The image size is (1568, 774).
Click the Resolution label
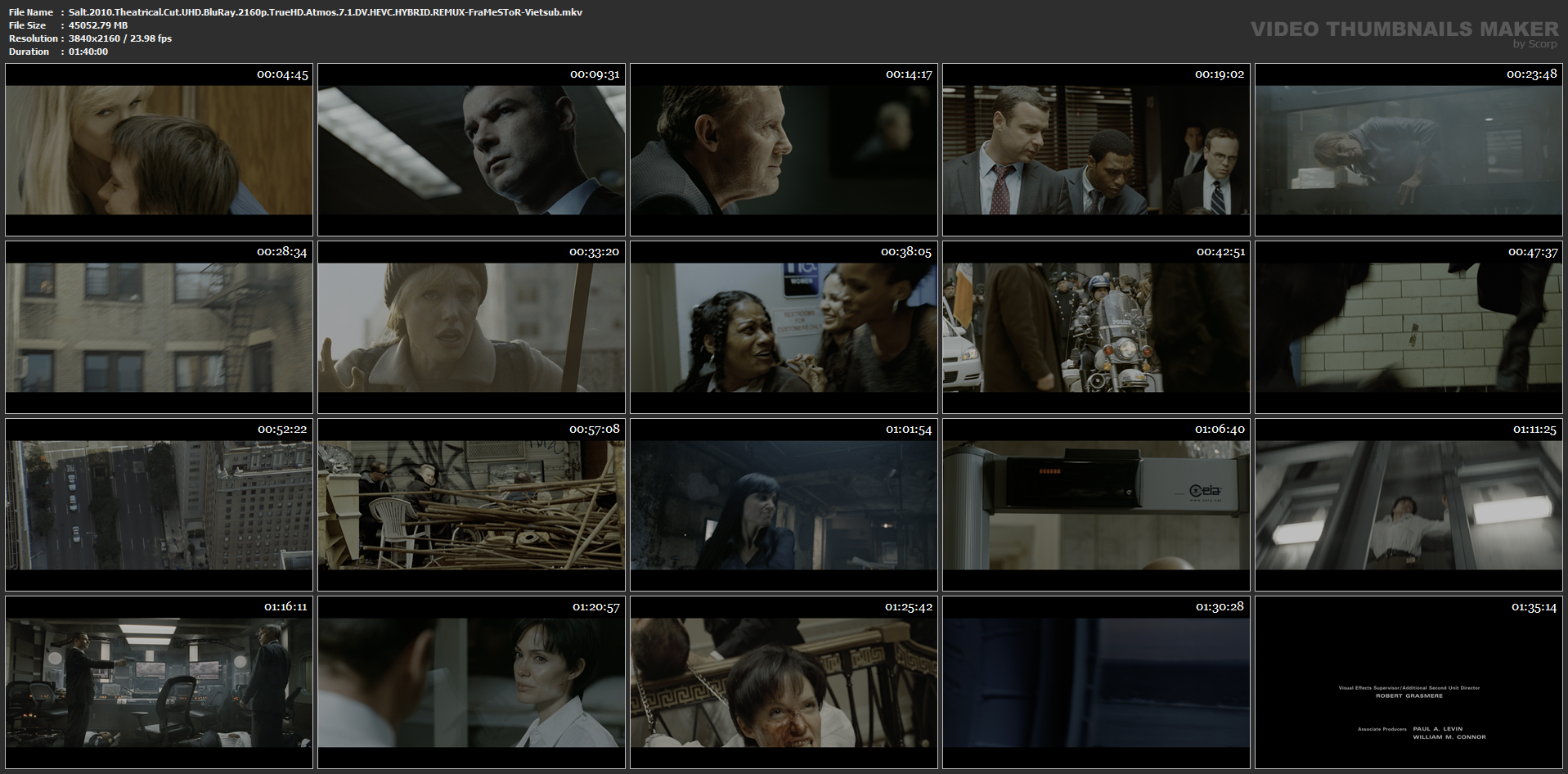click(x=34, y=38)
